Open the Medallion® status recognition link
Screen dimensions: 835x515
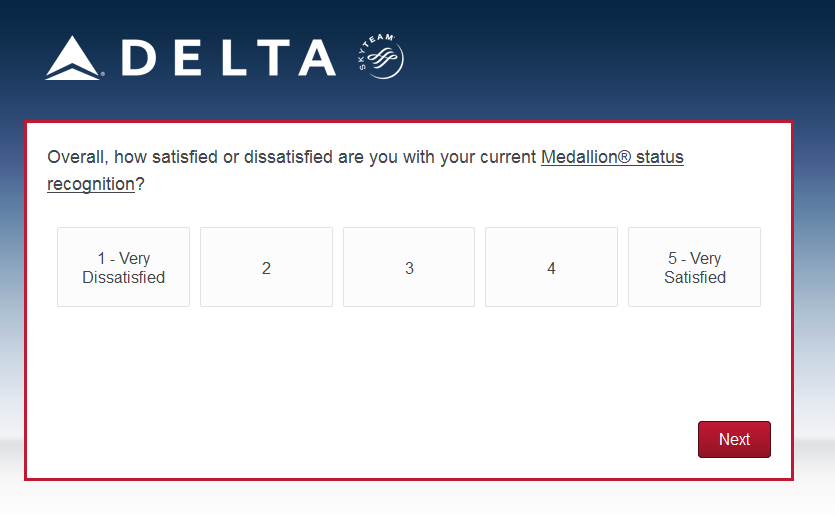click(x=611, y=158)
